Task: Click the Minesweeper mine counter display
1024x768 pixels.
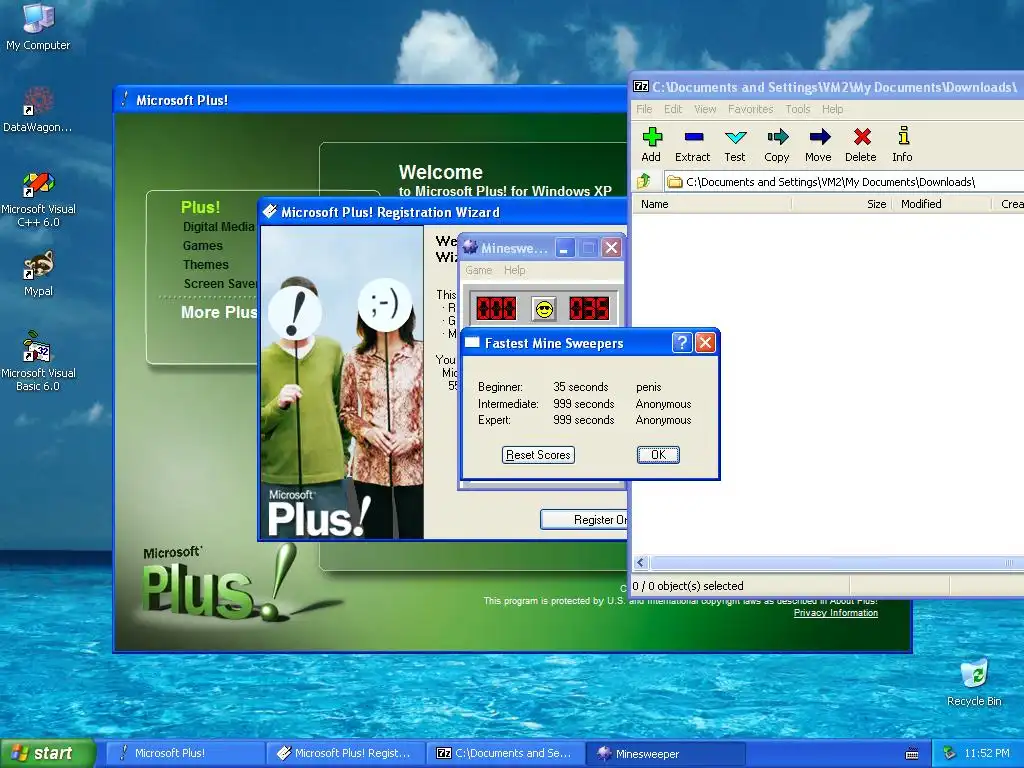Action: click(x=496, y=308)
